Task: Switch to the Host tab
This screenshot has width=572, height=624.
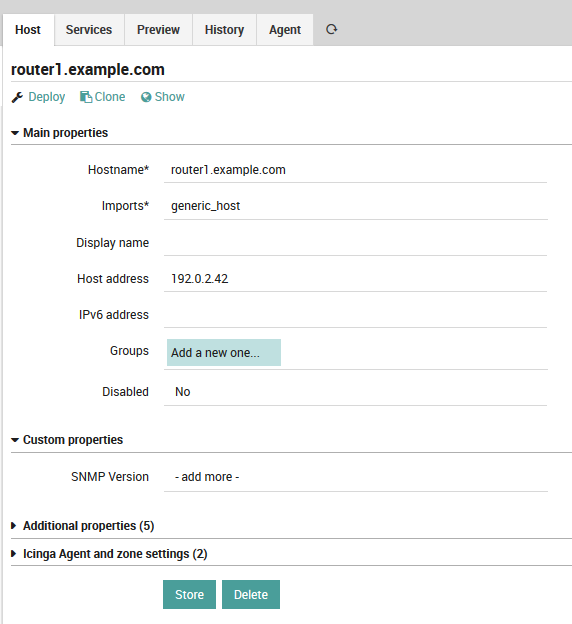Action: click(28, 30)
